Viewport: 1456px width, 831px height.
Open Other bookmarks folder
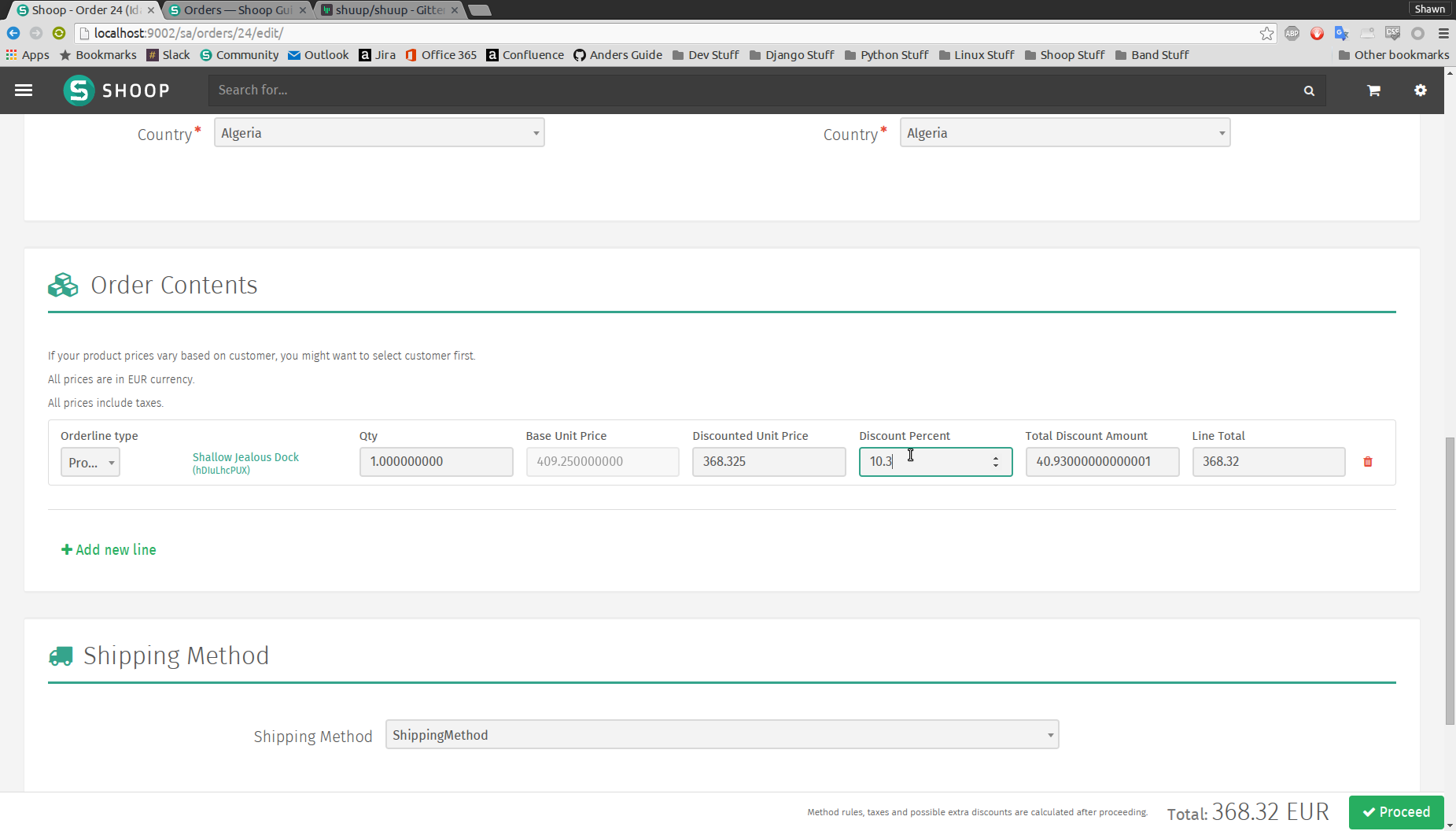pos(1393,55)
